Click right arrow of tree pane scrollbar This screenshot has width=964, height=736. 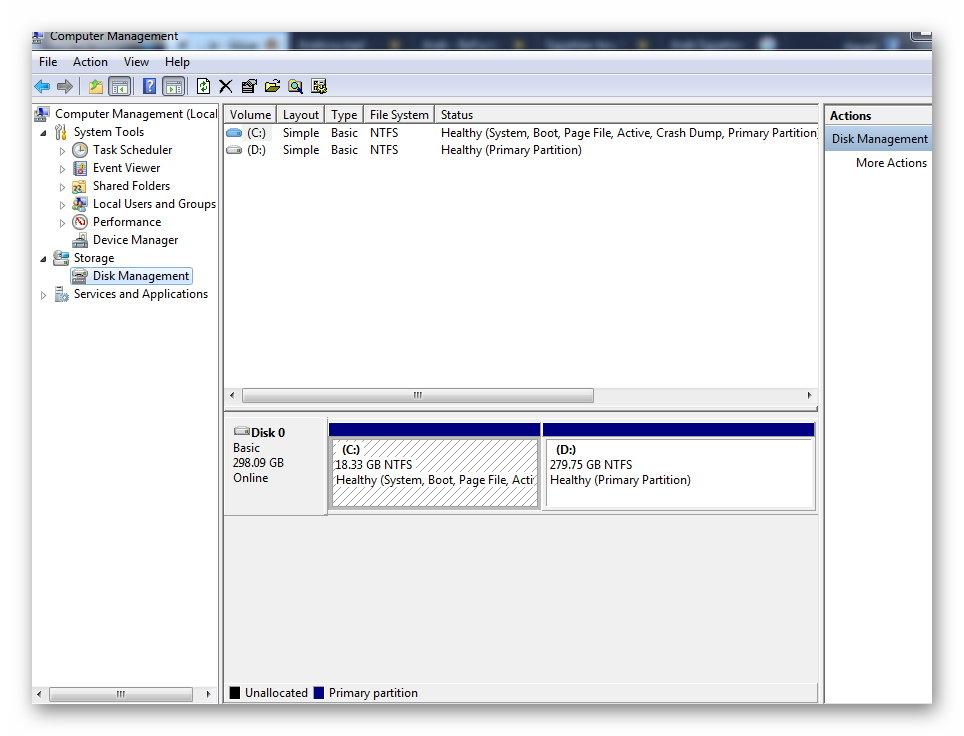click(x=208, y=694)
